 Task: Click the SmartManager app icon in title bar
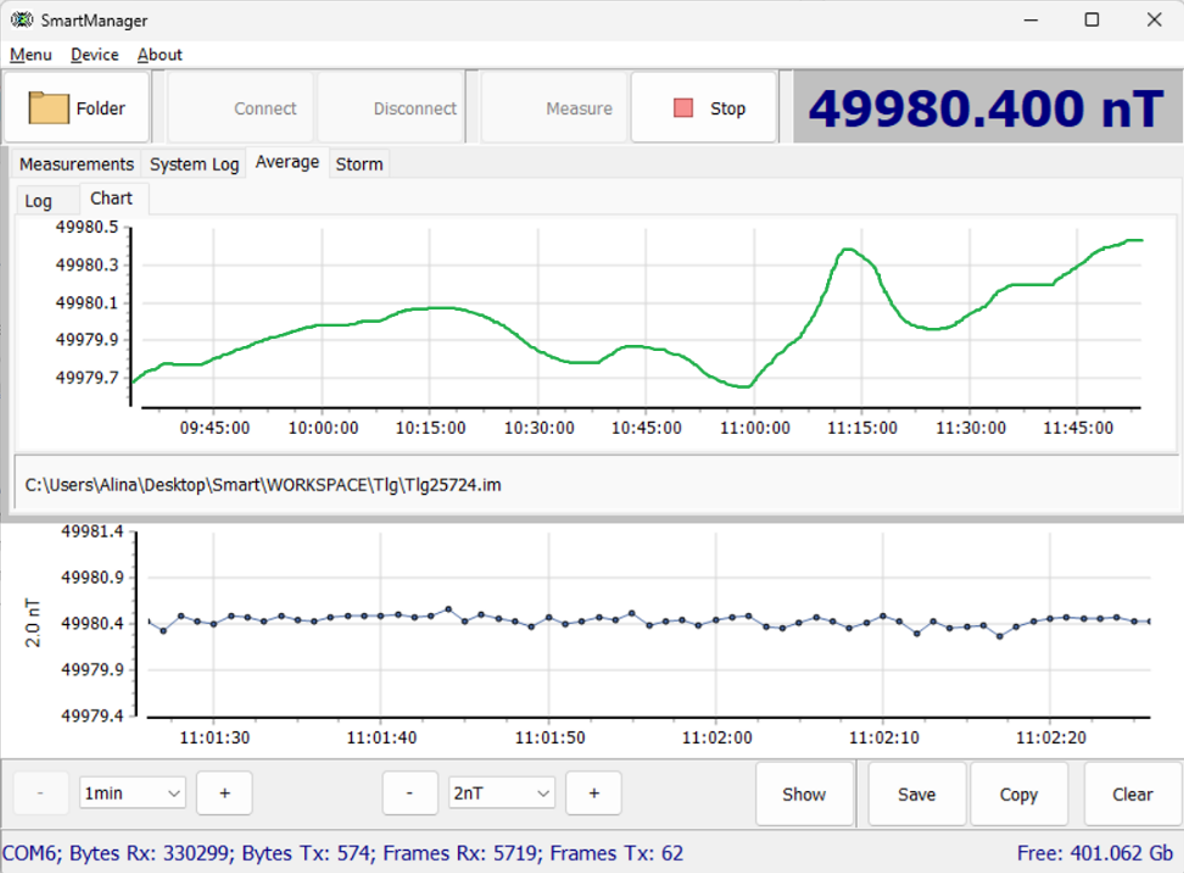pyautogui.click(x=20, y=20)
